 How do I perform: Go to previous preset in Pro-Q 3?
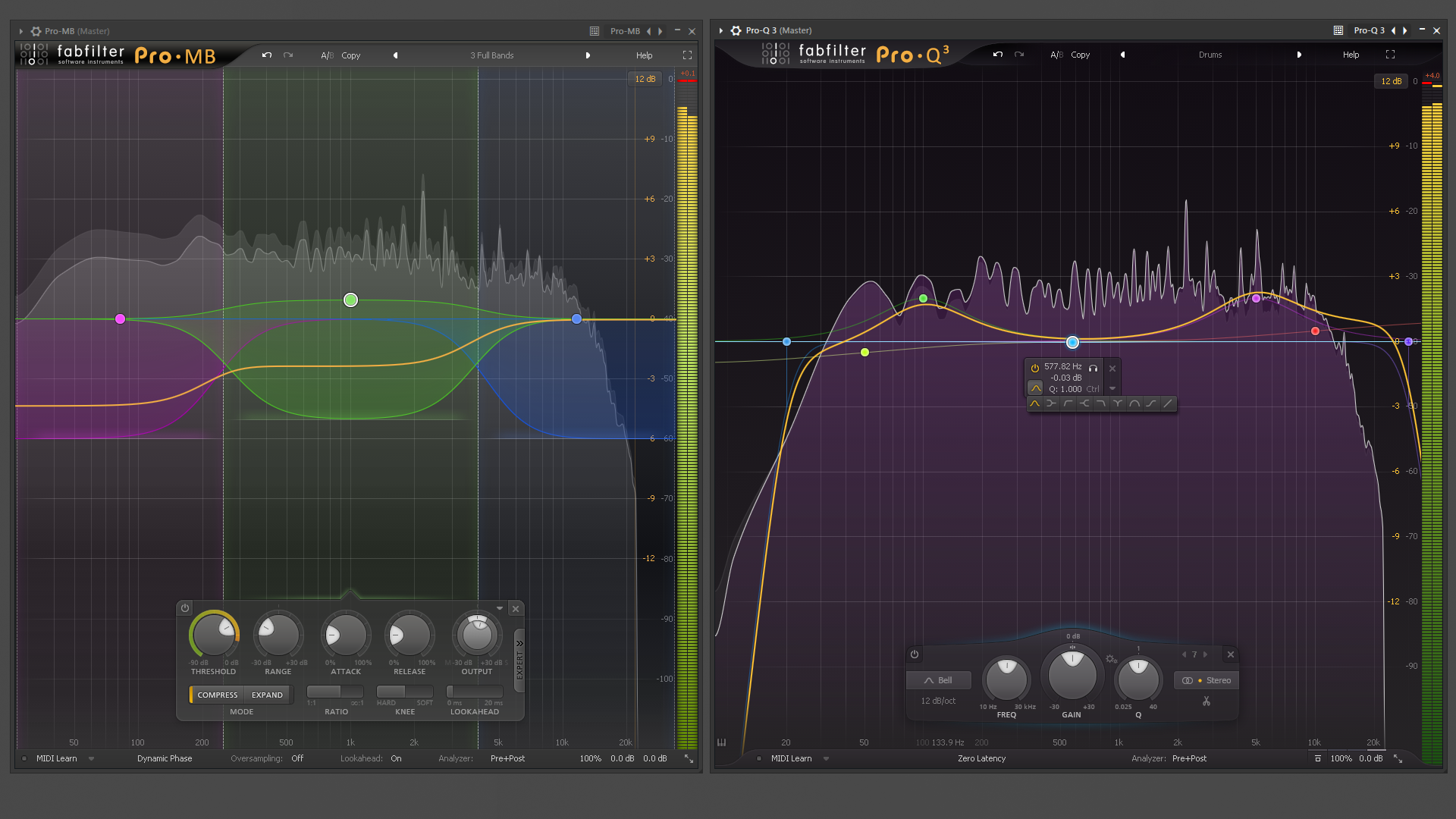pyautogui.click(x=1122, y=55)
